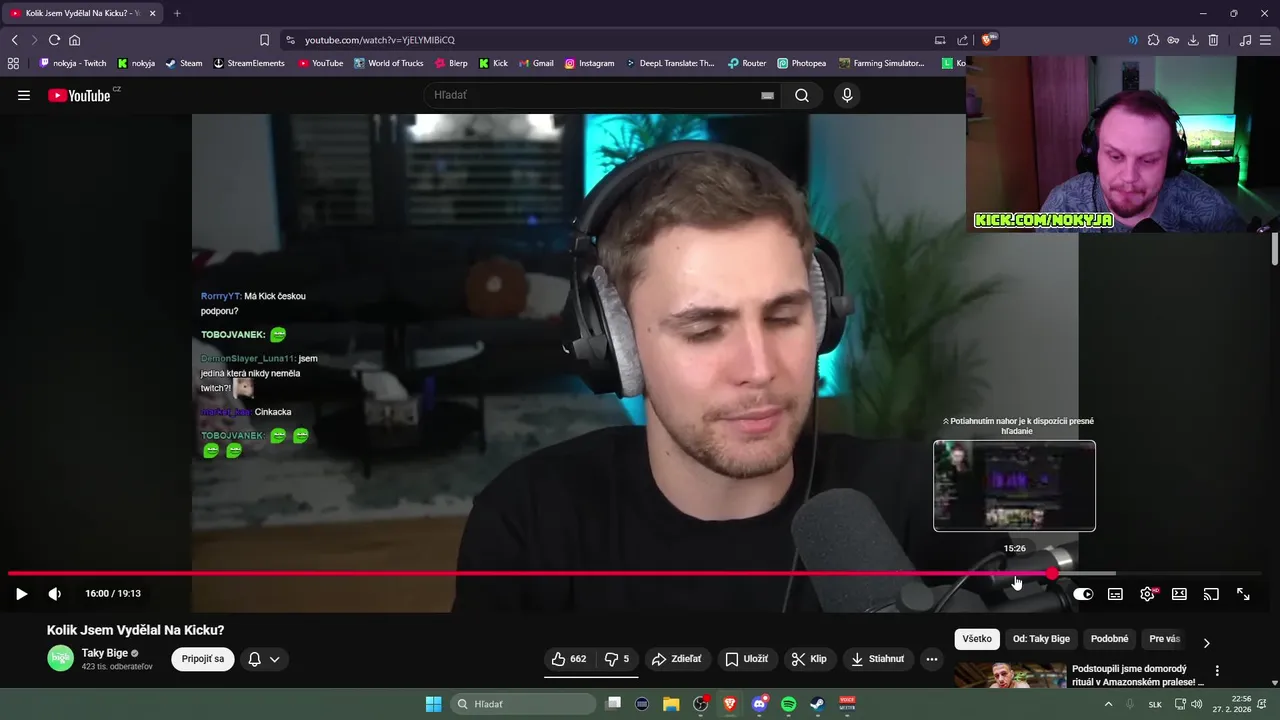This screenshot has height=720, width=1280.
Task: Open the apps grid icon in bookmarks bar
Action: (x=13, y=63)
